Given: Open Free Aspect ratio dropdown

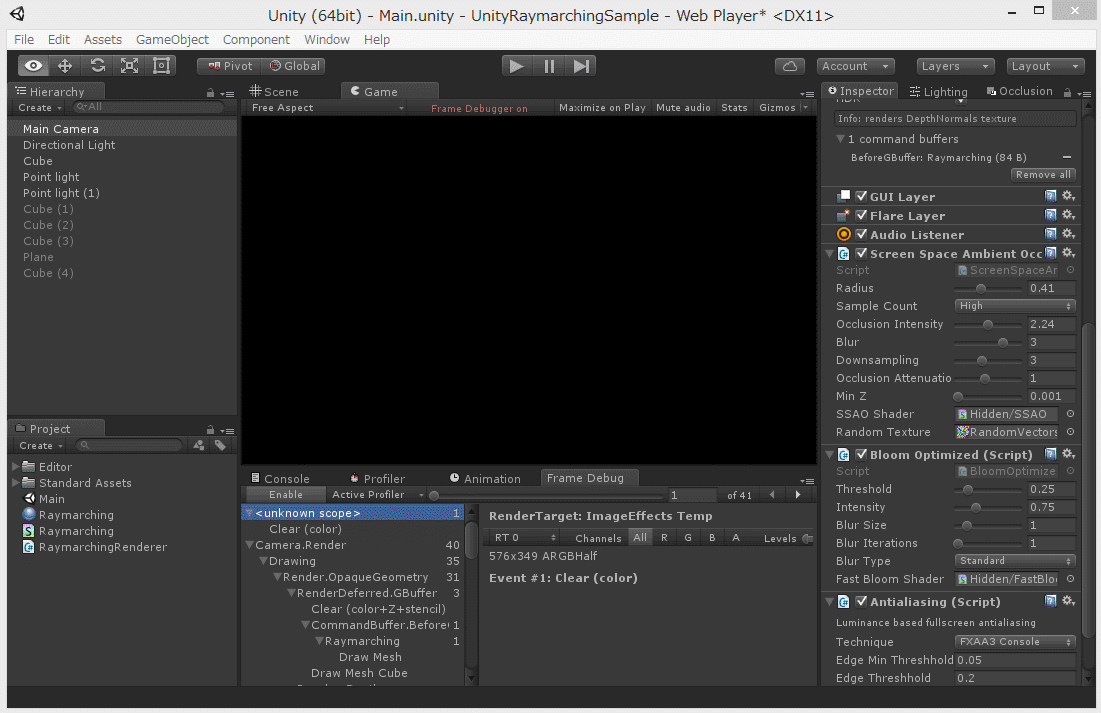Looking at the screenshot, I should point(327,107).
